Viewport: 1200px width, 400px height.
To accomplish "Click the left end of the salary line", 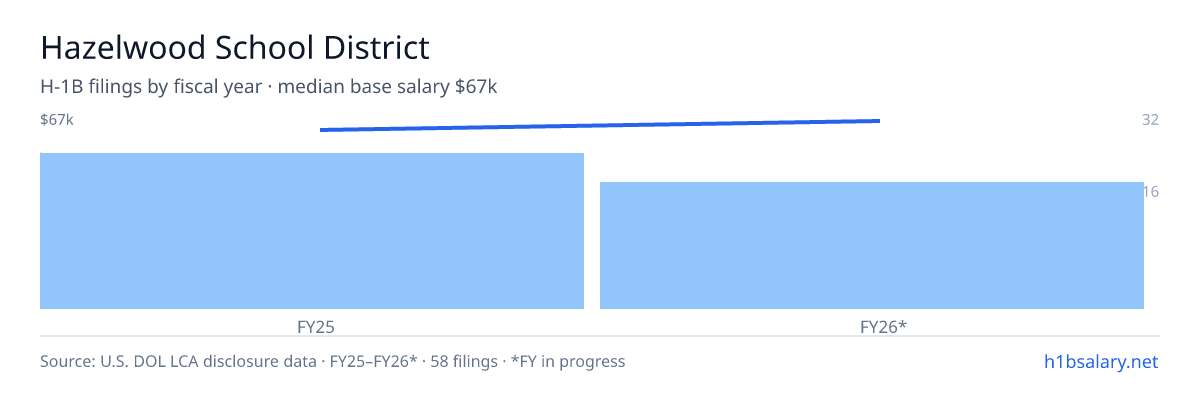I will [x=322, y=129].
